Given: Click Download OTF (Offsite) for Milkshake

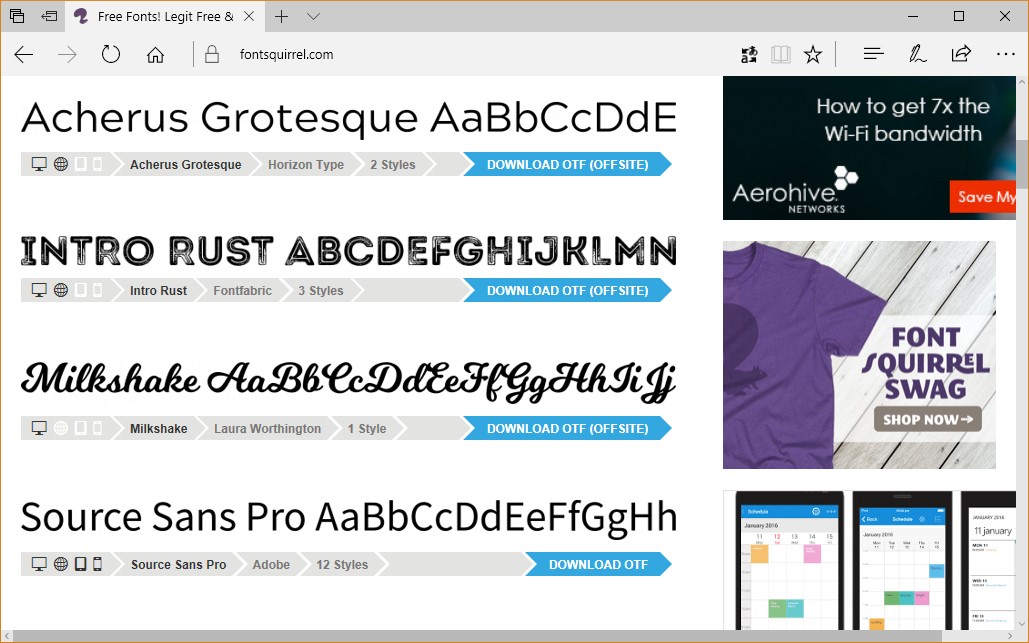Looking at the screenshot, I should click(567, 429).
